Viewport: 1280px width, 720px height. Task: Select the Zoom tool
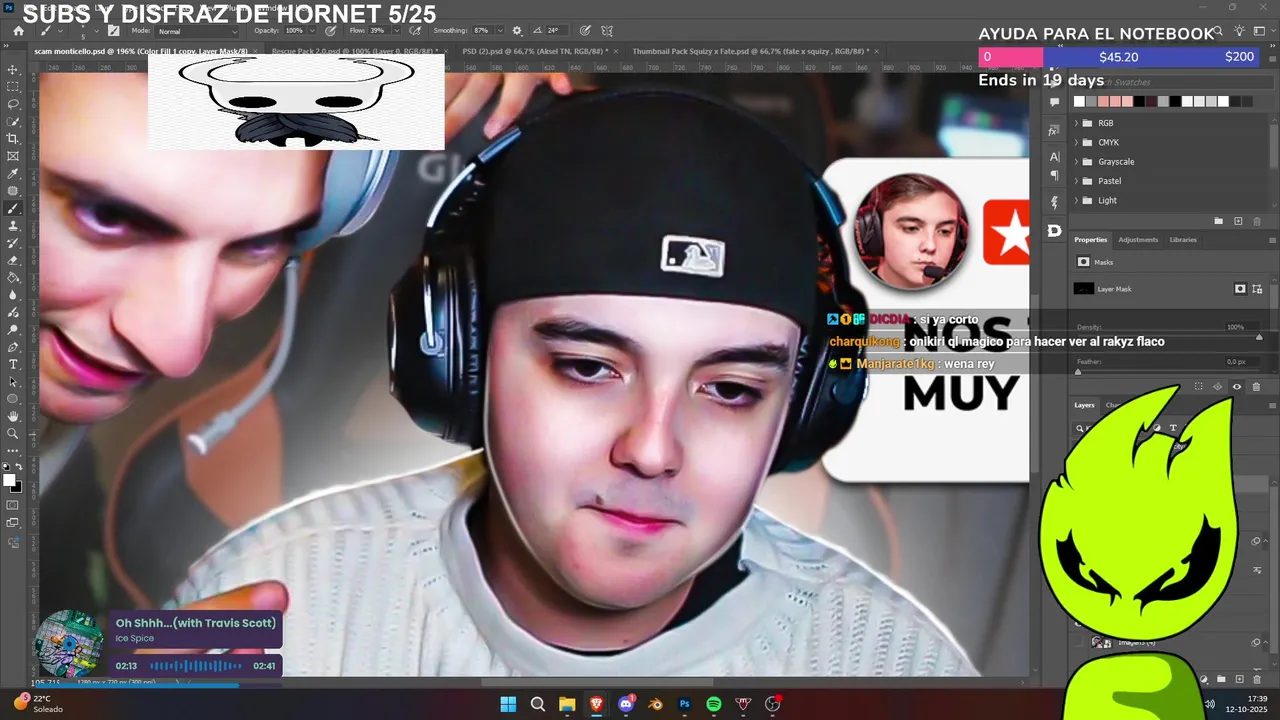[x=13, y=433]
